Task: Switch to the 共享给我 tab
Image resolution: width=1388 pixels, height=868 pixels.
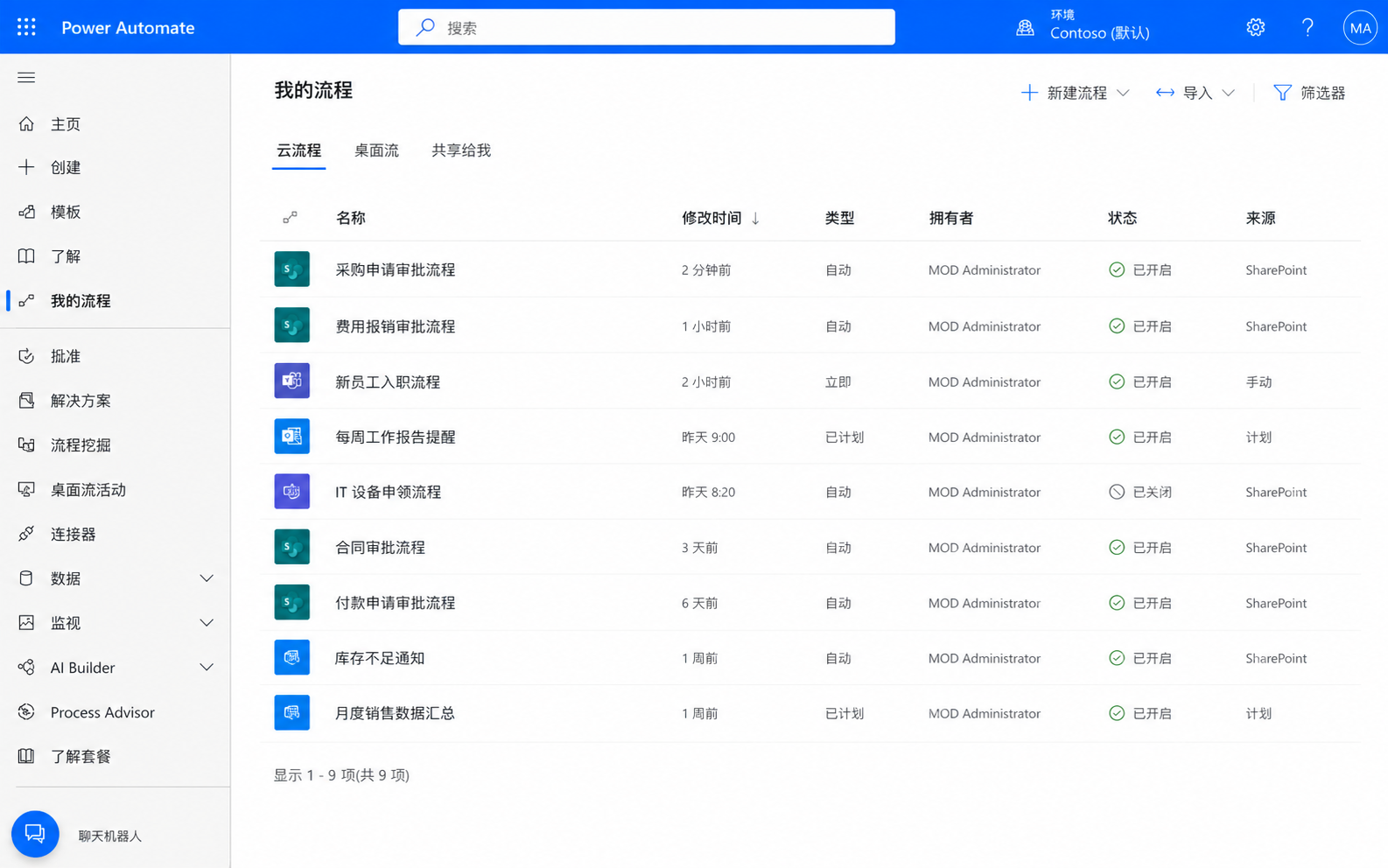Action: pyautogui.click(x=461, y=150)
